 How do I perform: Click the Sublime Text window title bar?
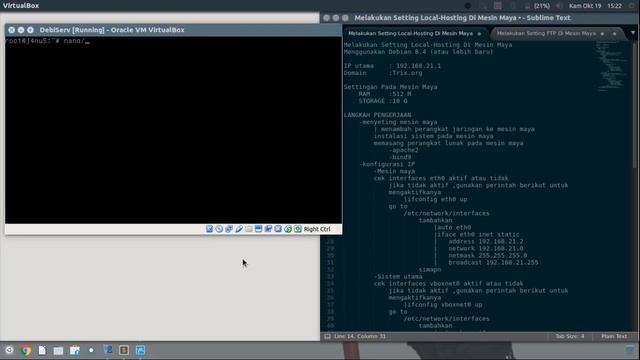[480, 18]
